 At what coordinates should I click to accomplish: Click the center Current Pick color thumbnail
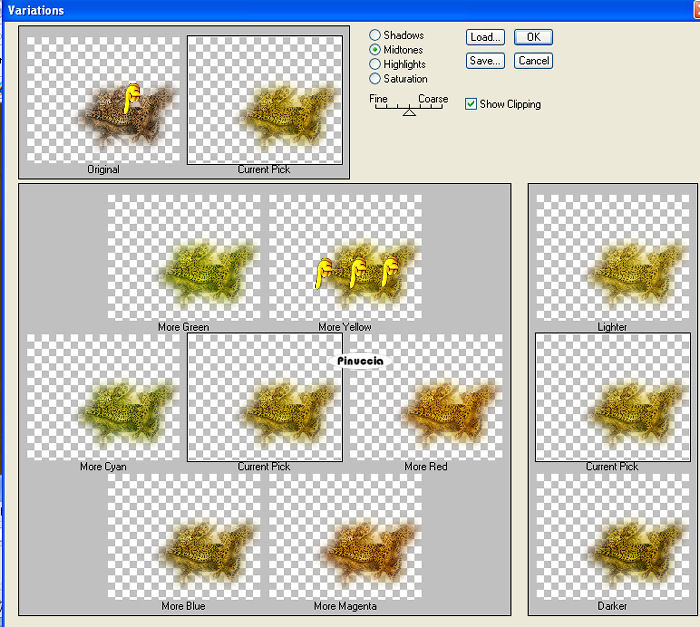pos(265,397)
